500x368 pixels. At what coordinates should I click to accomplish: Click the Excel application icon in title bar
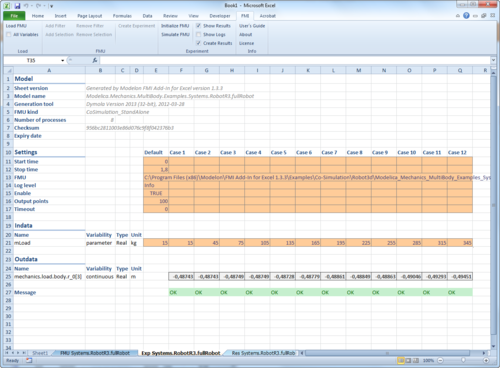click(x=7, y=6)
